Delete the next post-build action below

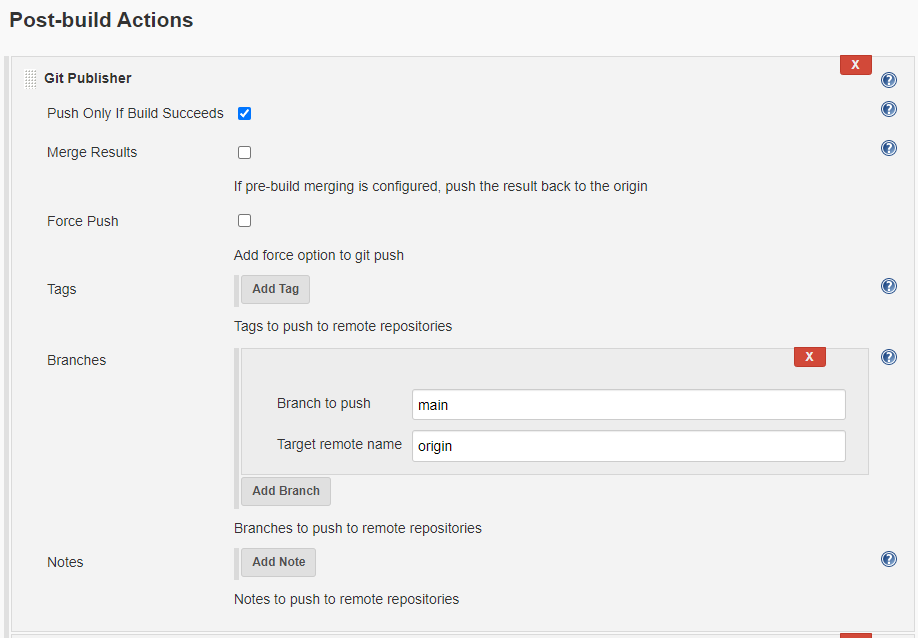click(x=855, y=635)
